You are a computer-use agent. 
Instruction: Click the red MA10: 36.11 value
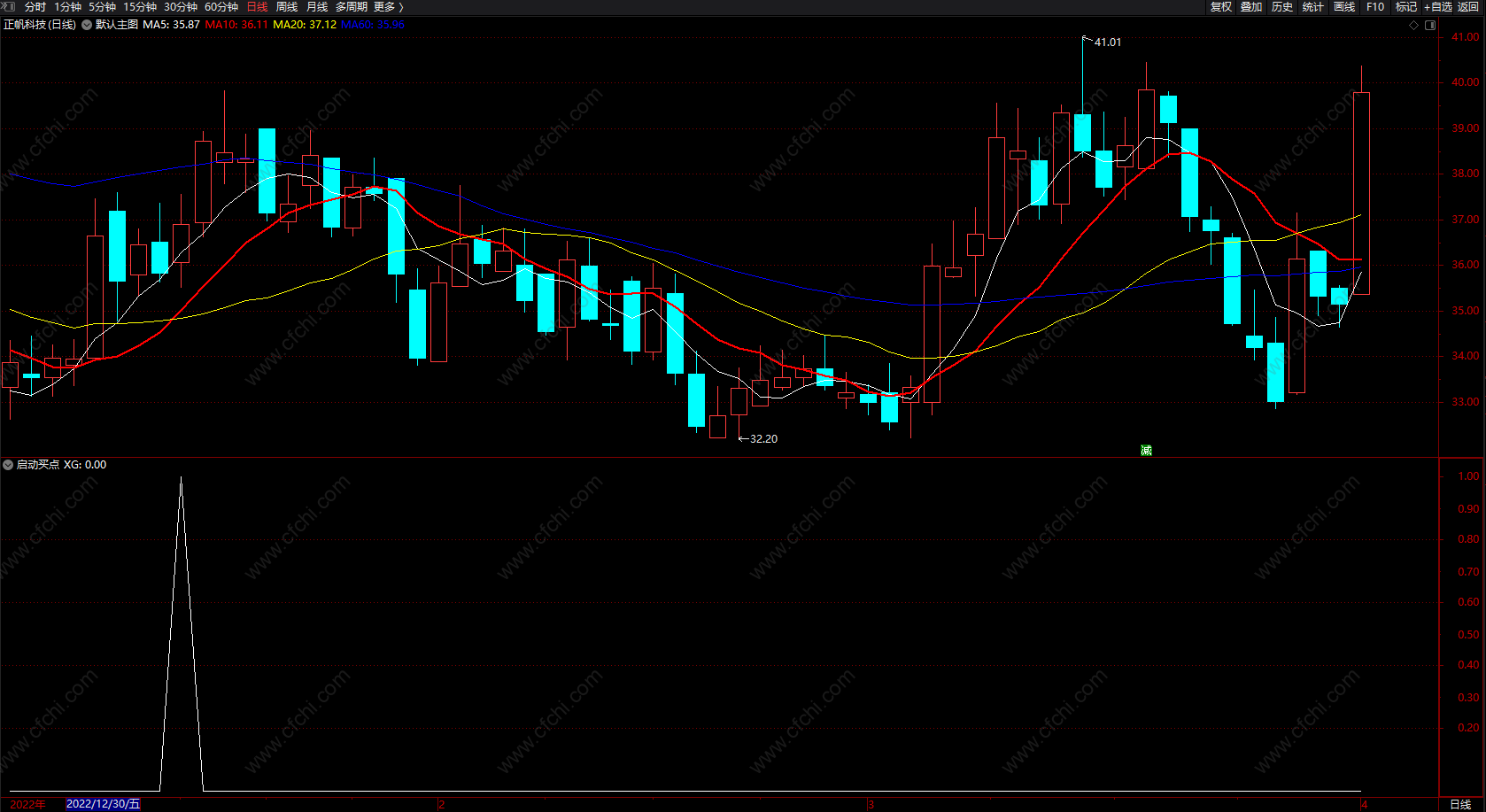point(236,25)
